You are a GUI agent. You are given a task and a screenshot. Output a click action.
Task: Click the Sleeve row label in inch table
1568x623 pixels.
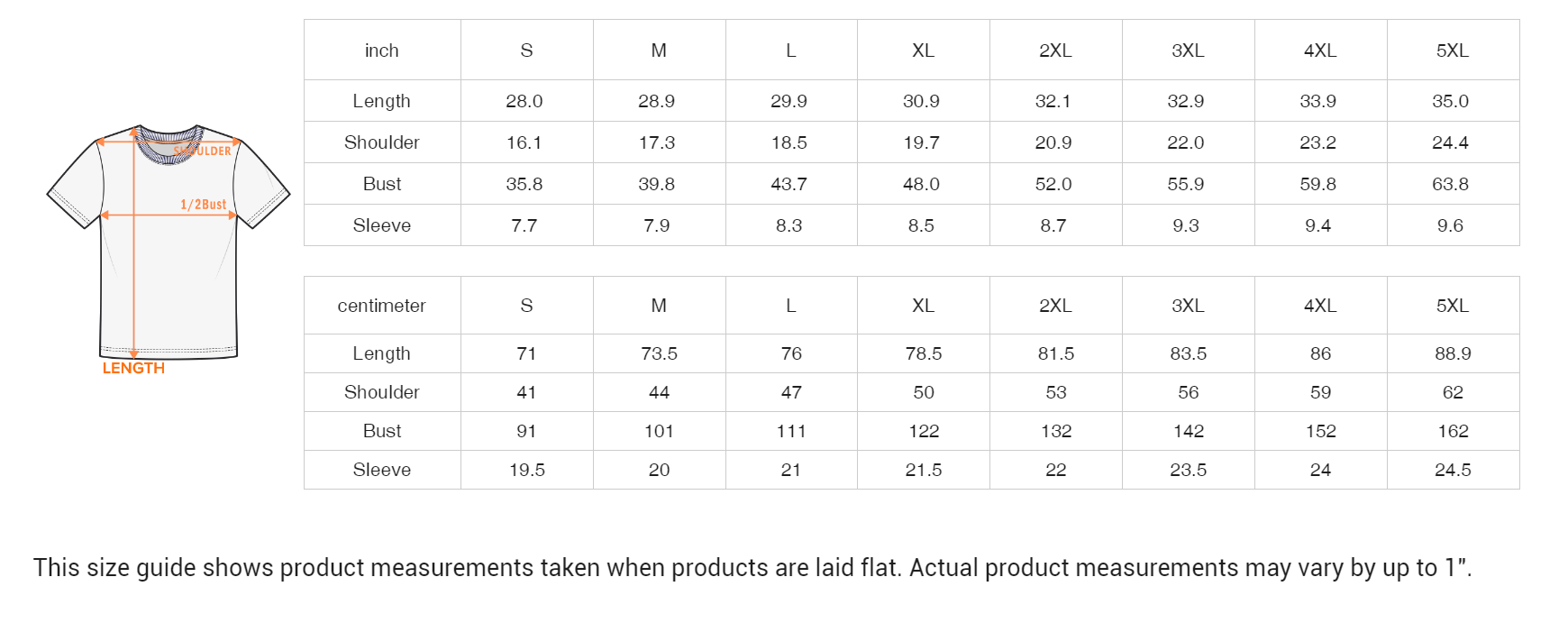[382, 225]
